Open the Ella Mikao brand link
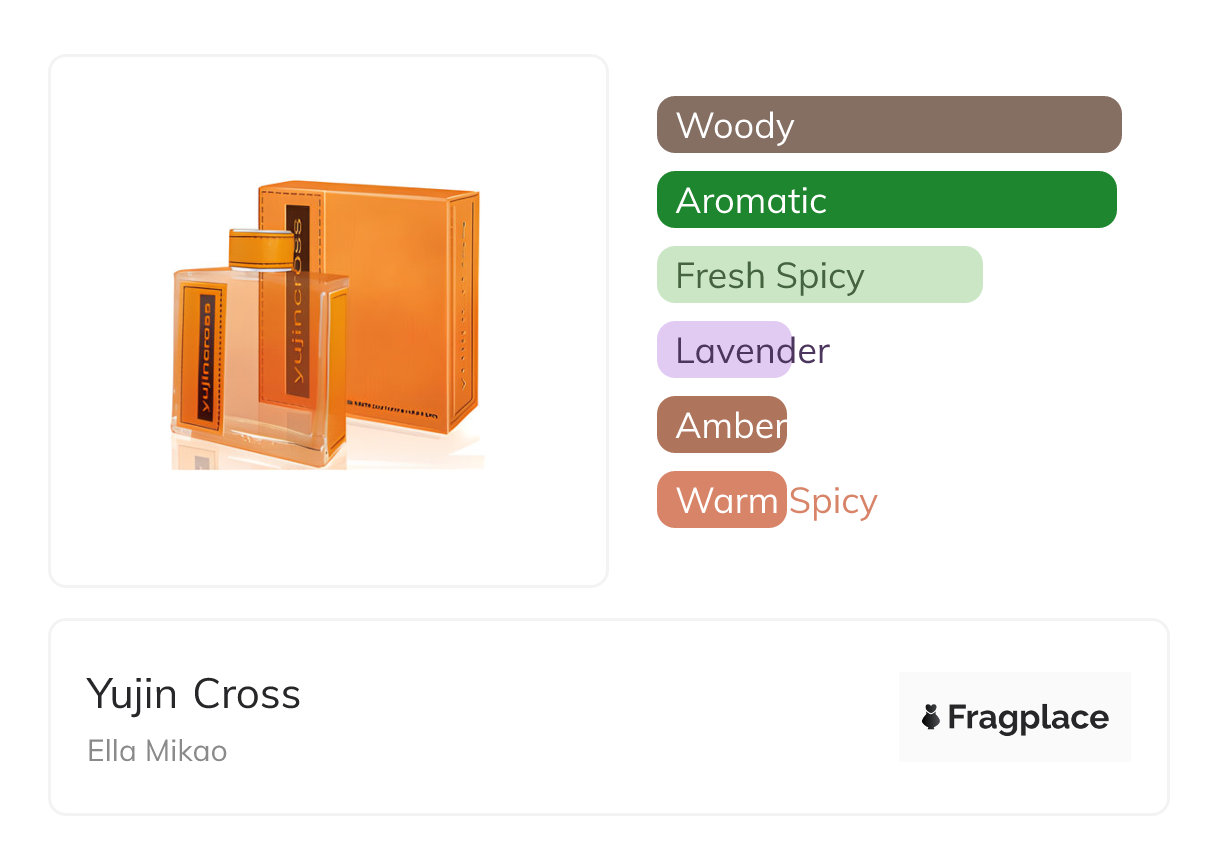Screen dimensions: 1218x864 coord(157,751)
